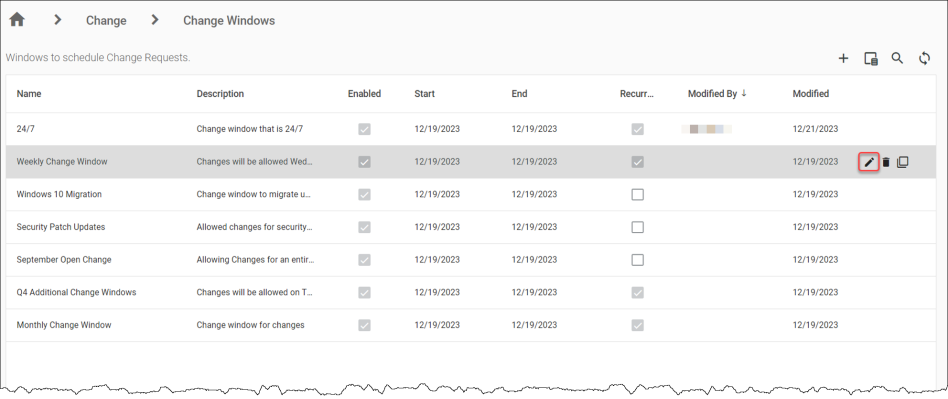Expand the first breadcrumb chevron after Home
This screenshot has width=948, height=399.
[x=58, y=20]
